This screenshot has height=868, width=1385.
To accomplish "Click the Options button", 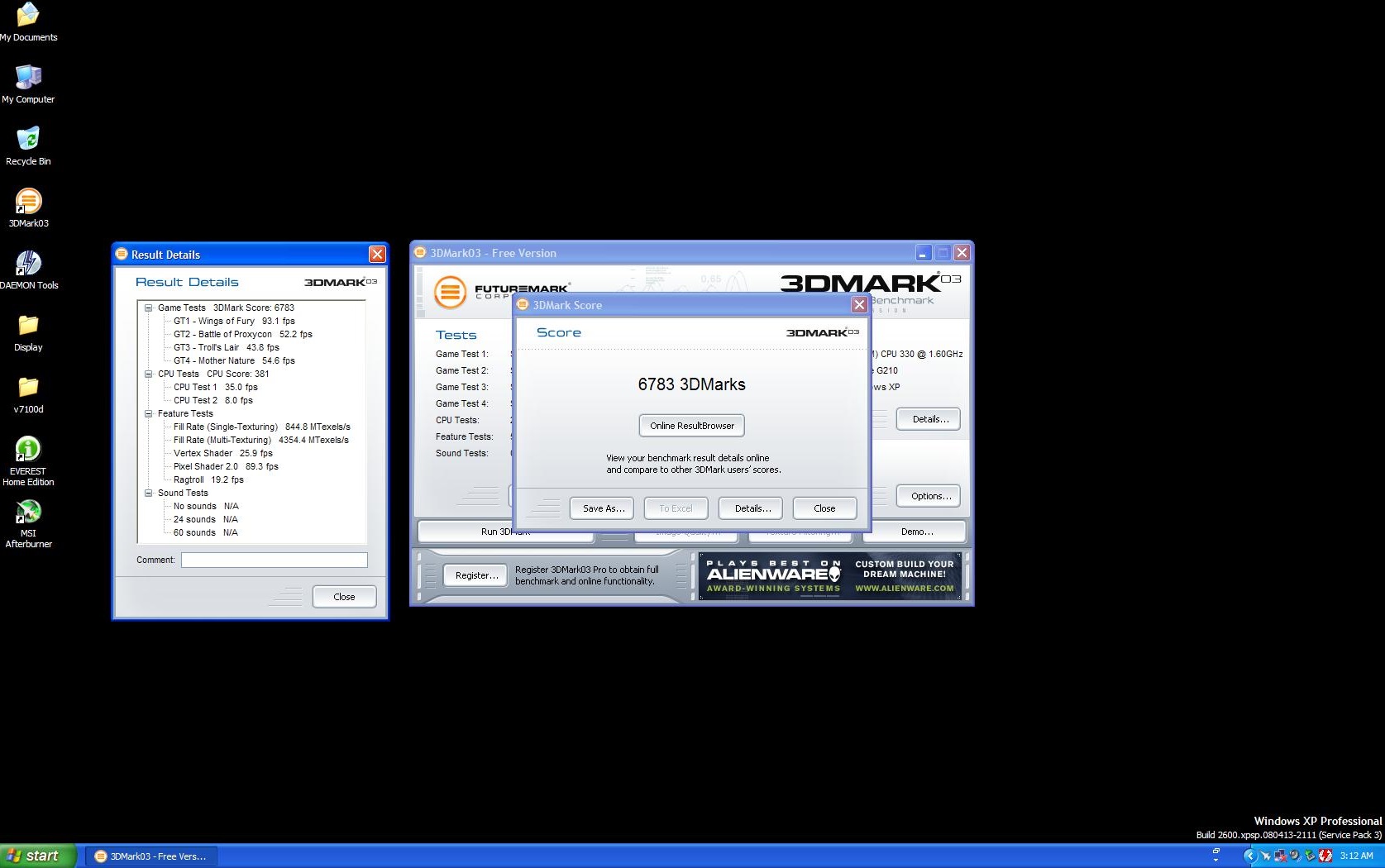I will [929, 496].
